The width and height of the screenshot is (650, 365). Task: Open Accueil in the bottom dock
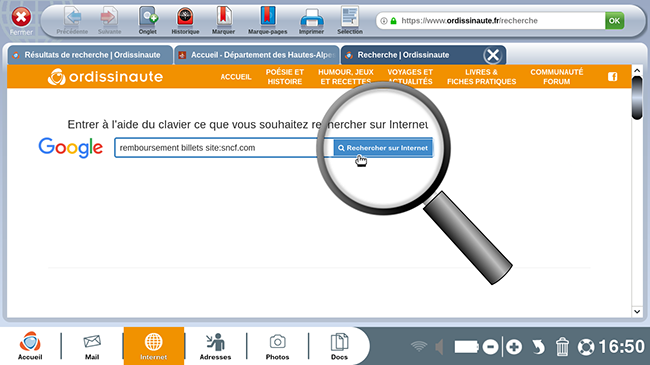click(30, 346)
